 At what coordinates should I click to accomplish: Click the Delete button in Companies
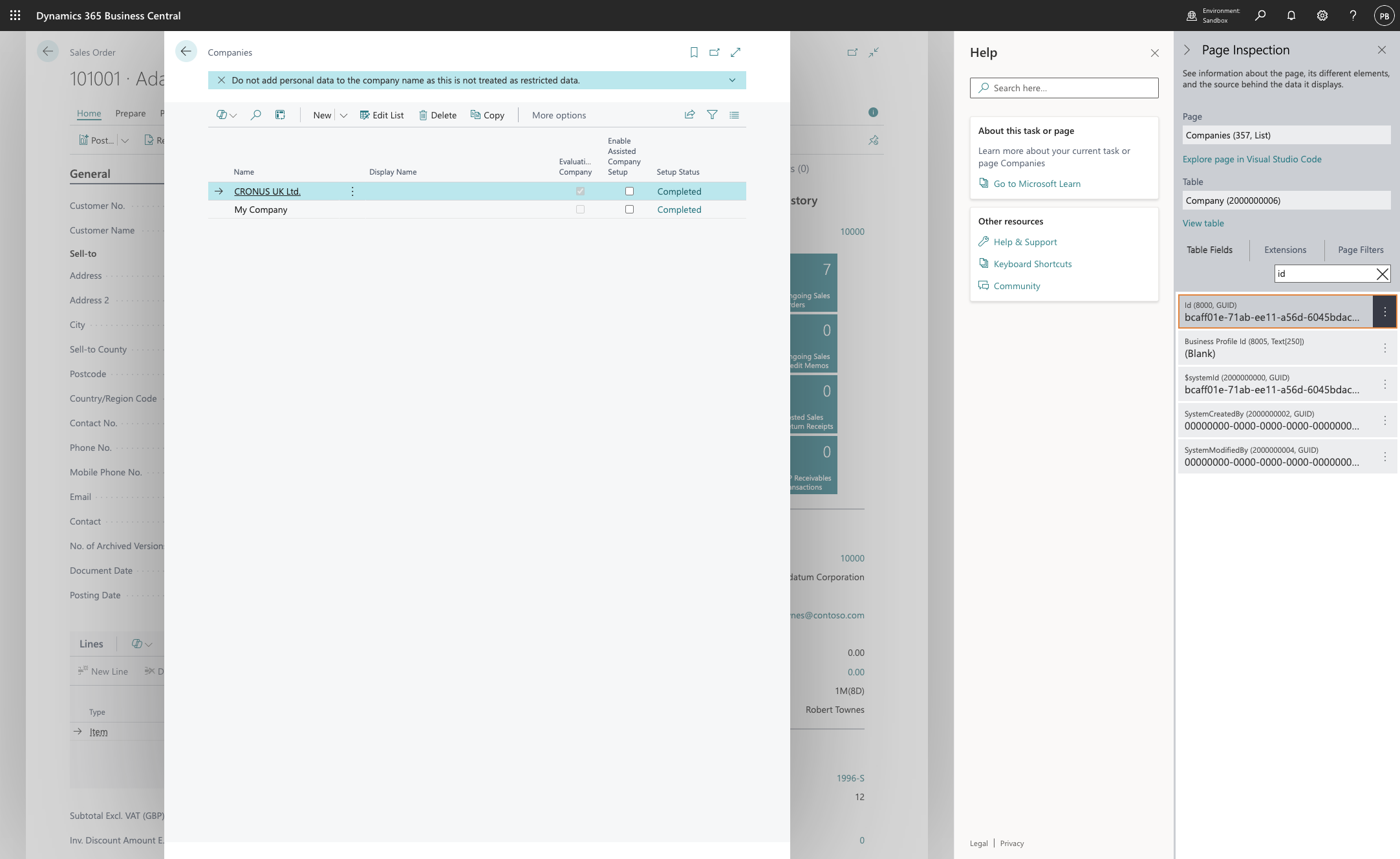438,115
